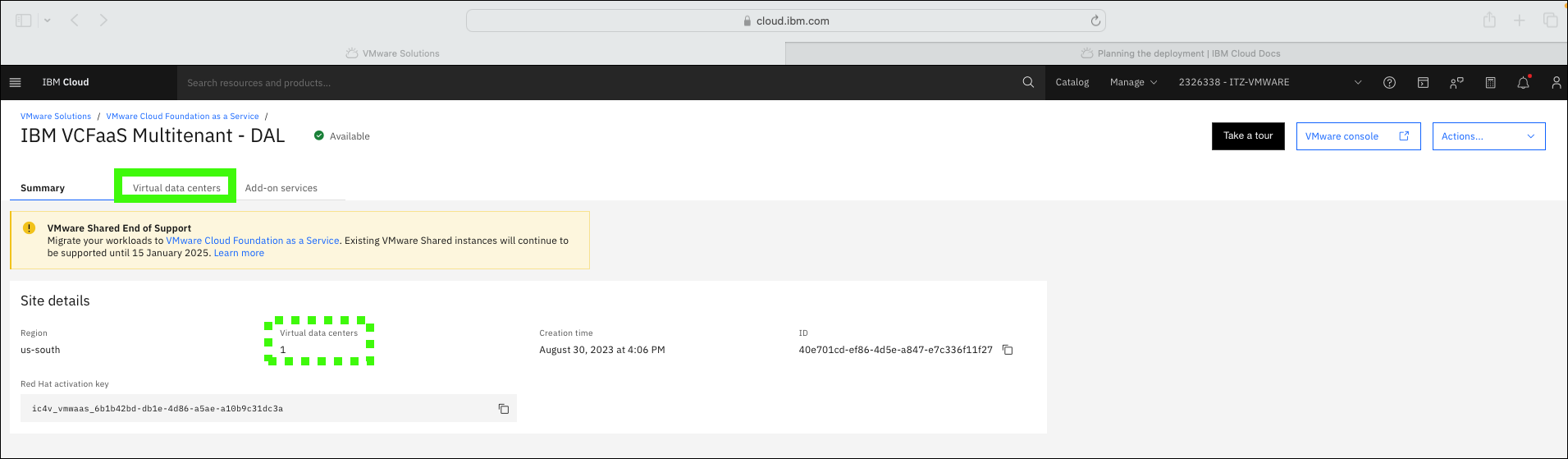Click the search magnifier icon
The width and height of the screenshot is (1568, 459).
[1028, 82]
